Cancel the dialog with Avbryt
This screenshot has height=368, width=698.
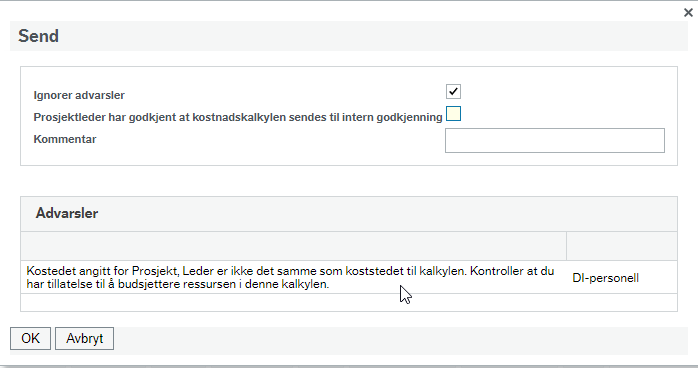(x=85, y=339)
